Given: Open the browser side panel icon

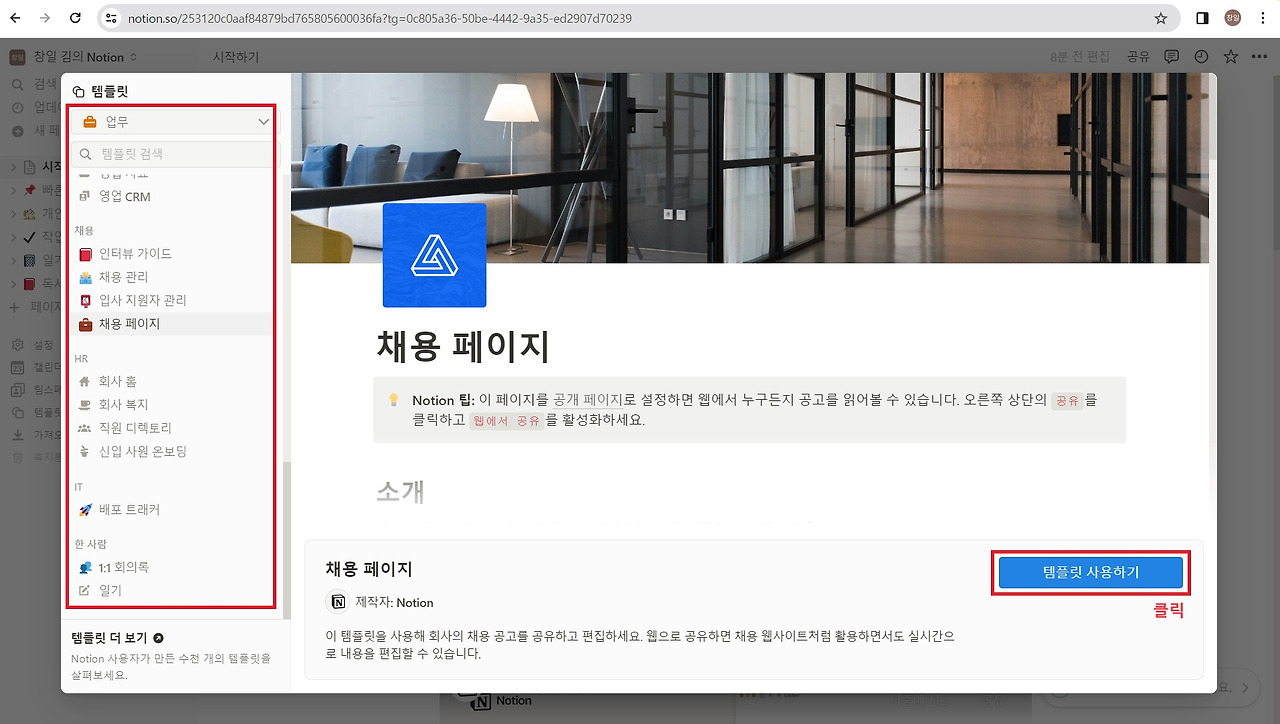Looking at the screenshot, I should (1202, 18).
